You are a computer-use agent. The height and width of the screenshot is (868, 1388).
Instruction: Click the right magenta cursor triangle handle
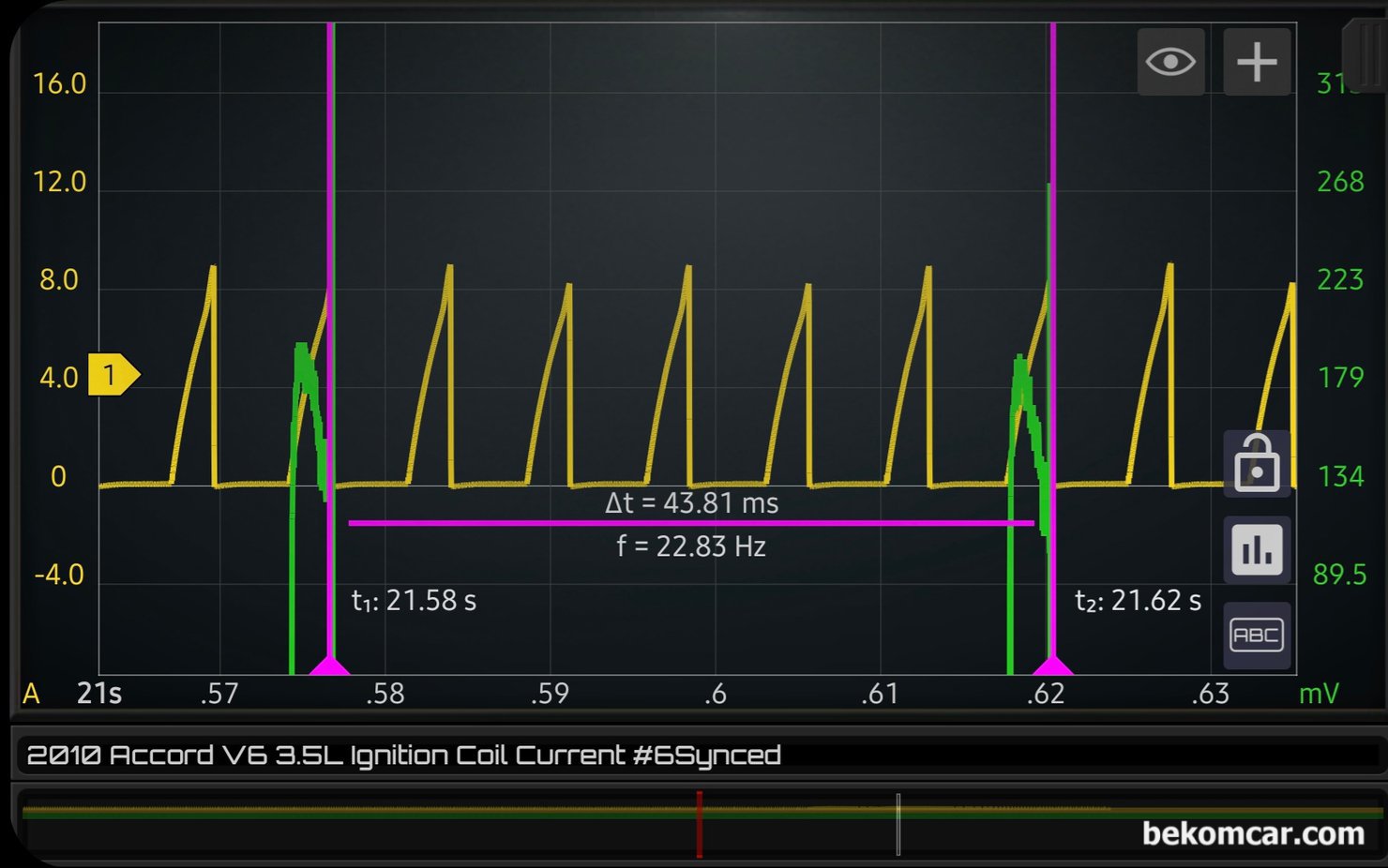pyautogui.click(x=1052, y=666)
